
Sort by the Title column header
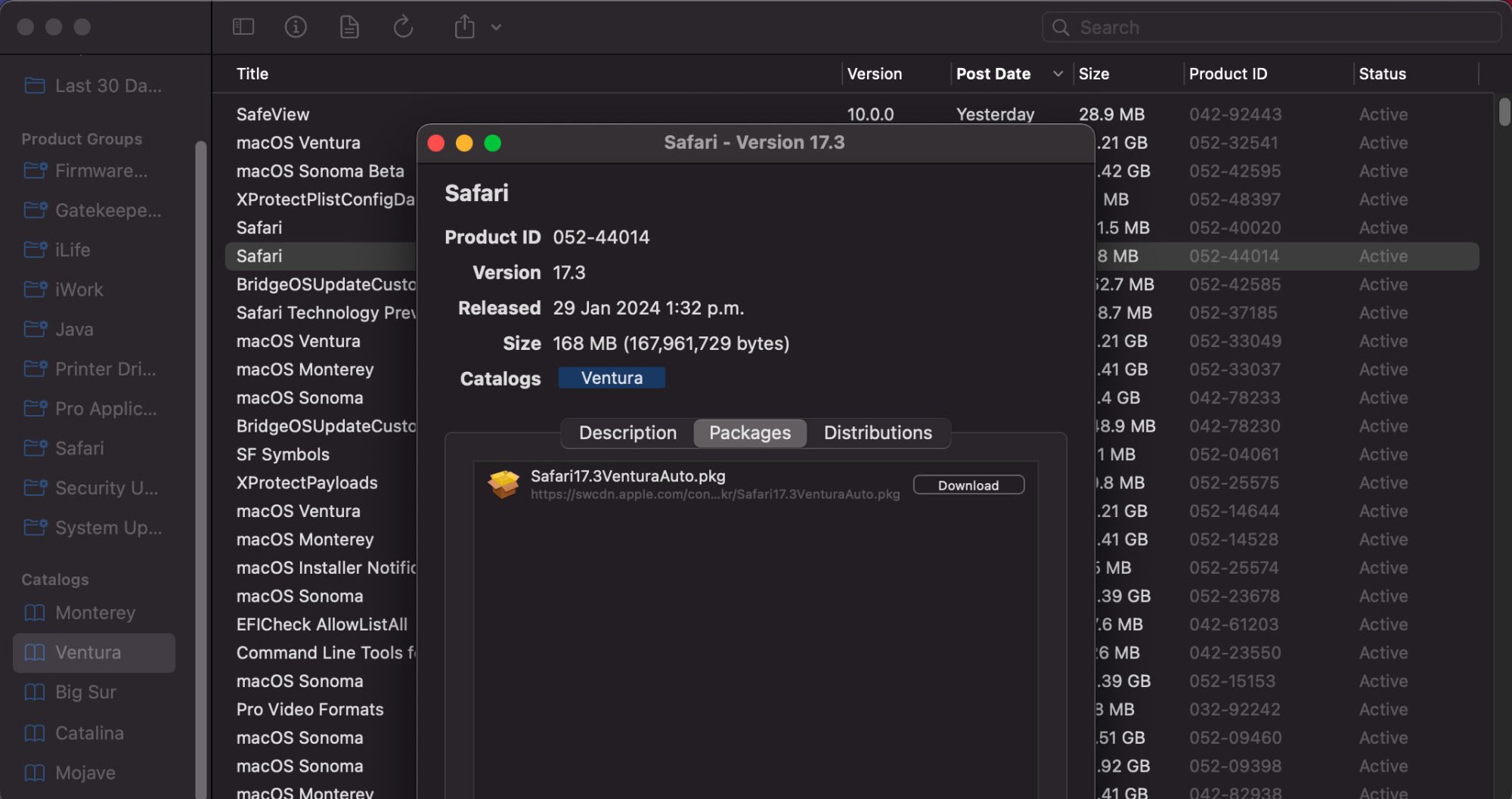coord(253,74)
